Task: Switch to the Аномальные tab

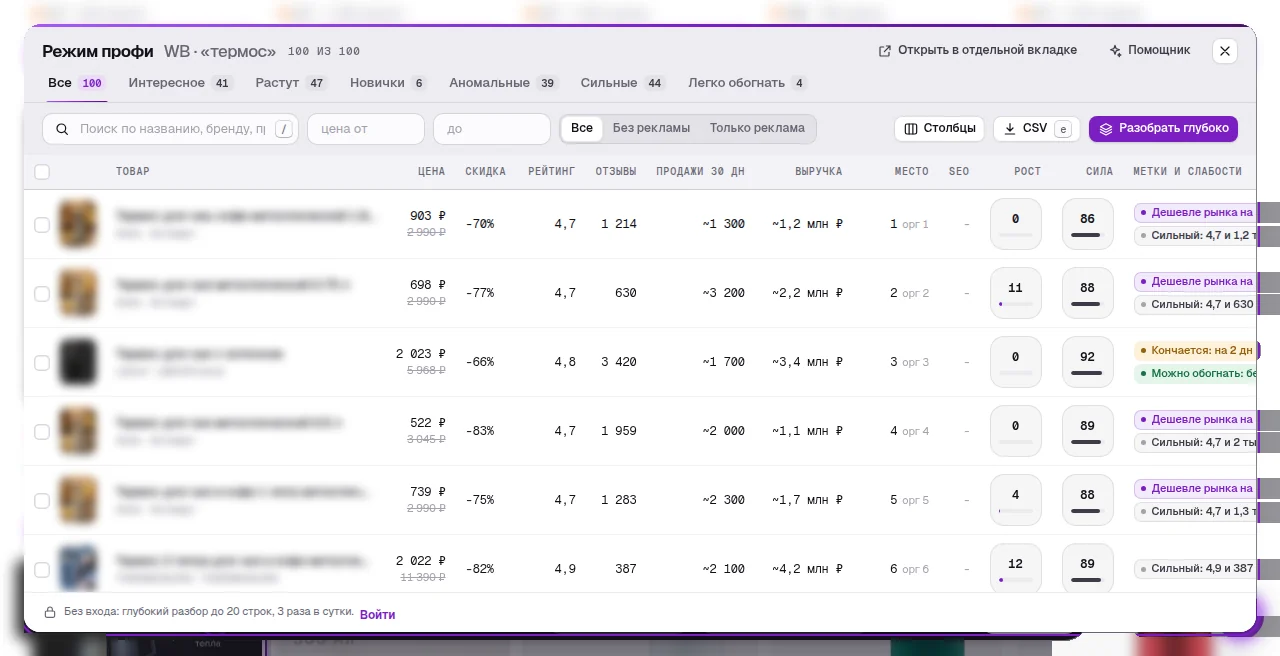Action: coord(503,83)
